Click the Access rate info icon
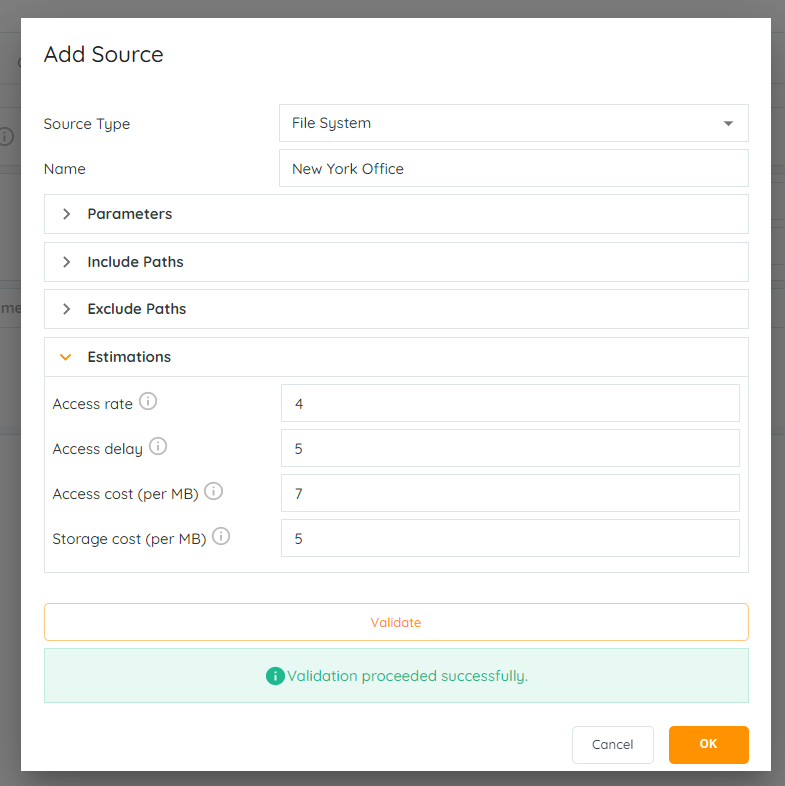The image size is (785, 786). [x=148, y=401]
